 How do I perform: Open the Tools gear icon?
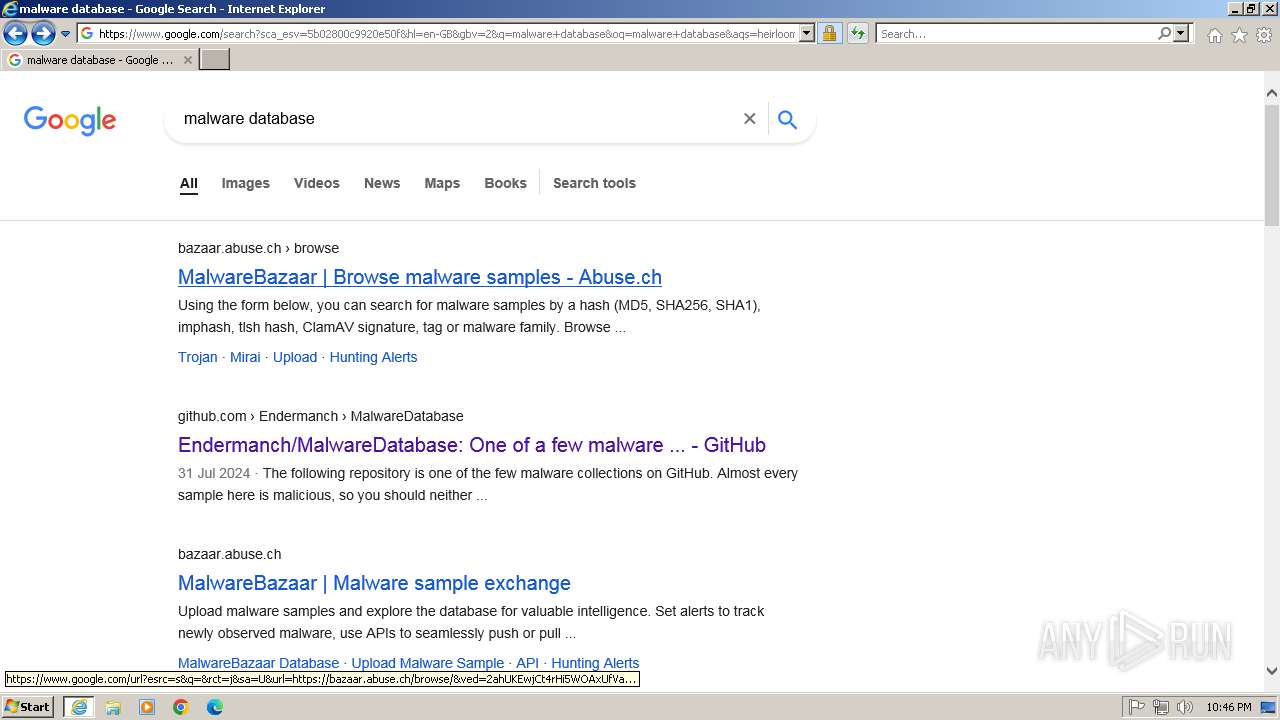click(x=1264, y=35)
